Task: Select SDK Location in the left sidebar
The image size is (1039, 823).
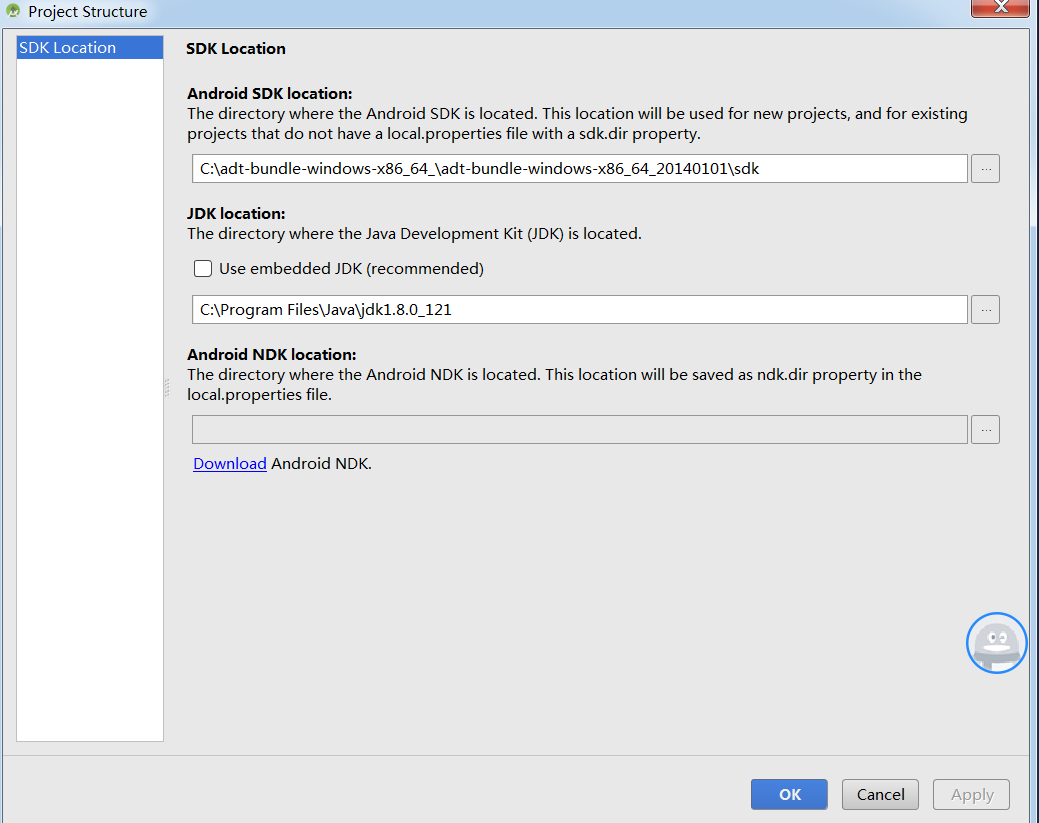Action: (89, 48)
